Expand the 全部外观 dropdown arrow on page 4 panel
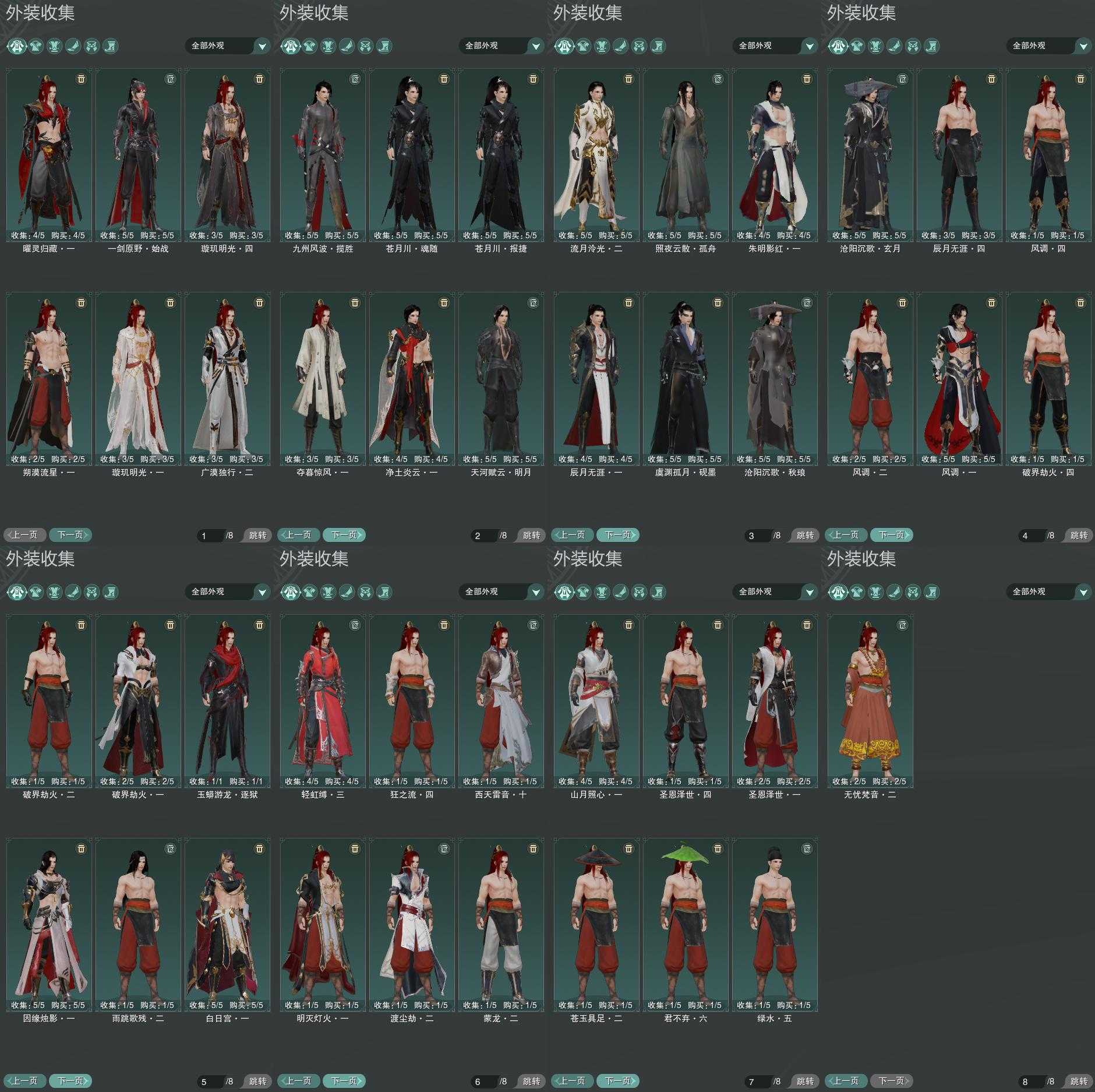The image size is (1095, 1092). click(1083, 45)
